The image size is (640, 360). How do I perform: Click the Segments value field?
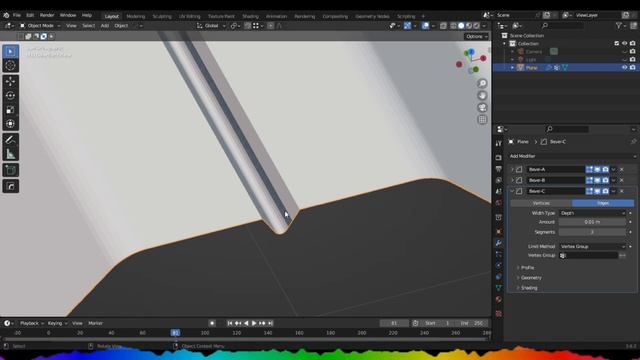coord(592,232)
